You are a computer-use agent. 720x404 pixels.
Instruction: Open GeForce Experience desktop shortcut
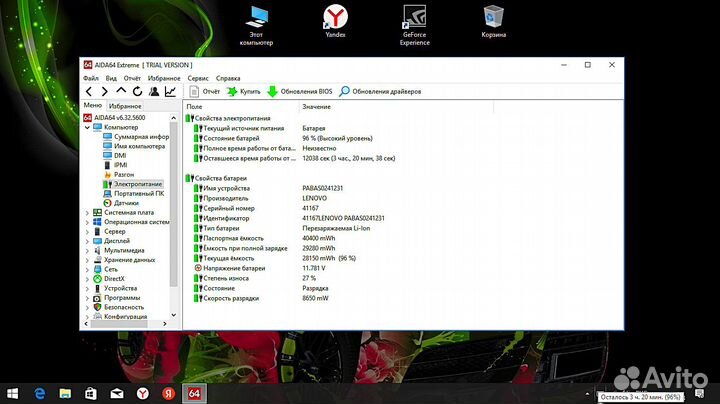[x=414, y=25]
